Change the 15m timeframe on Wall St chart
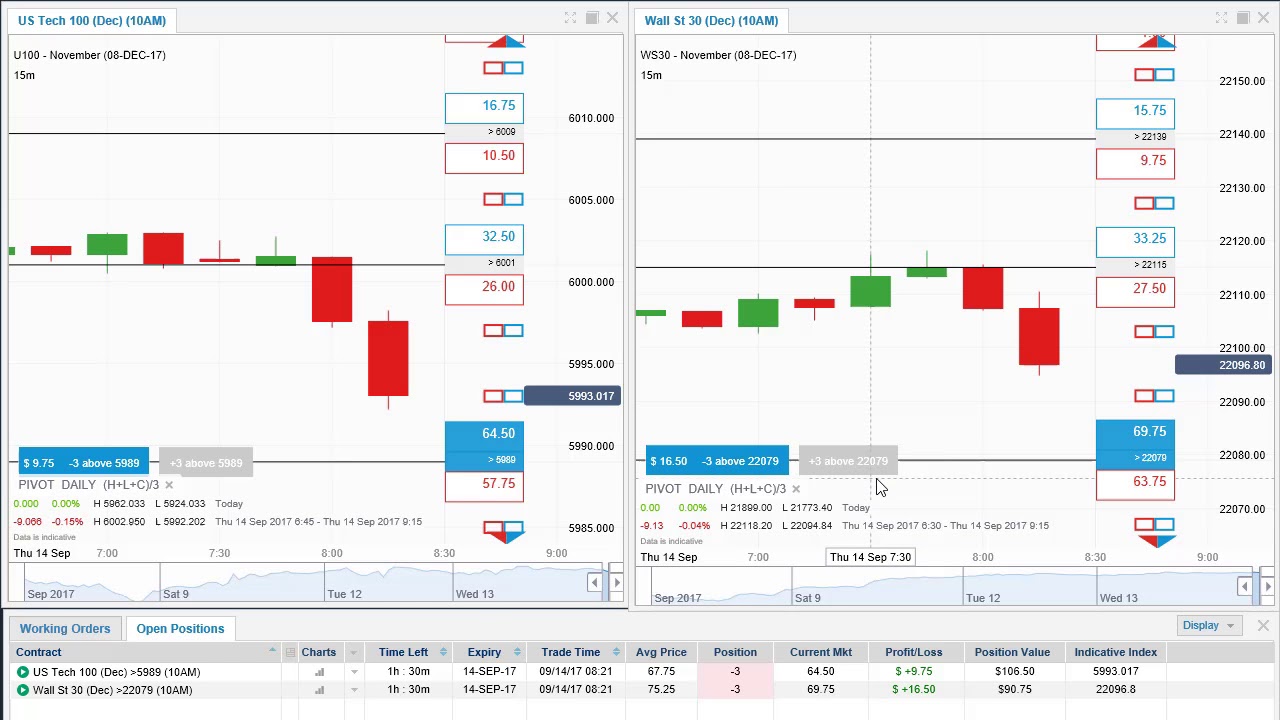The height and width of the screenshot is (720, 1280). click(x=651, y=75)
